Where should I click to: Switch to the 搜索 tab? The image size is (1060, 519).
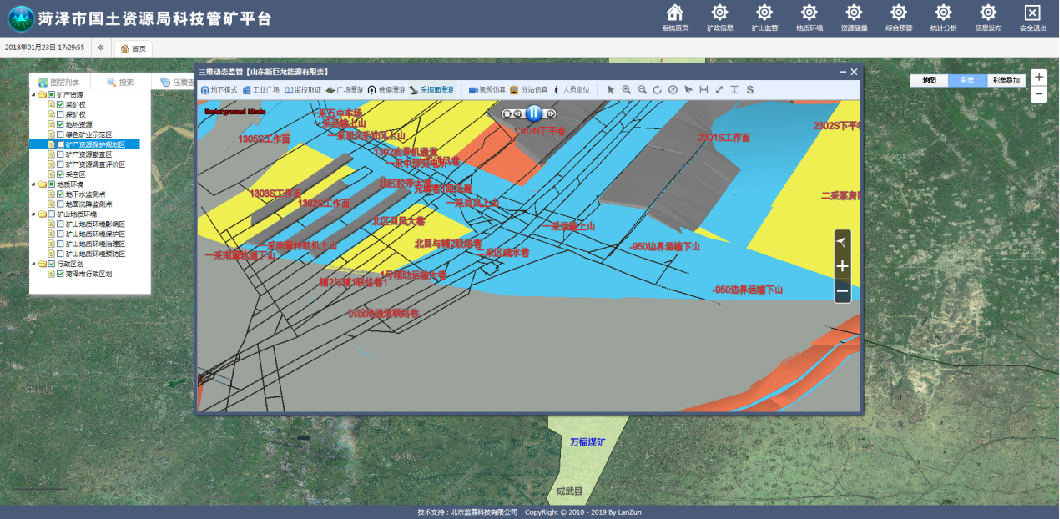pos(121,82)
